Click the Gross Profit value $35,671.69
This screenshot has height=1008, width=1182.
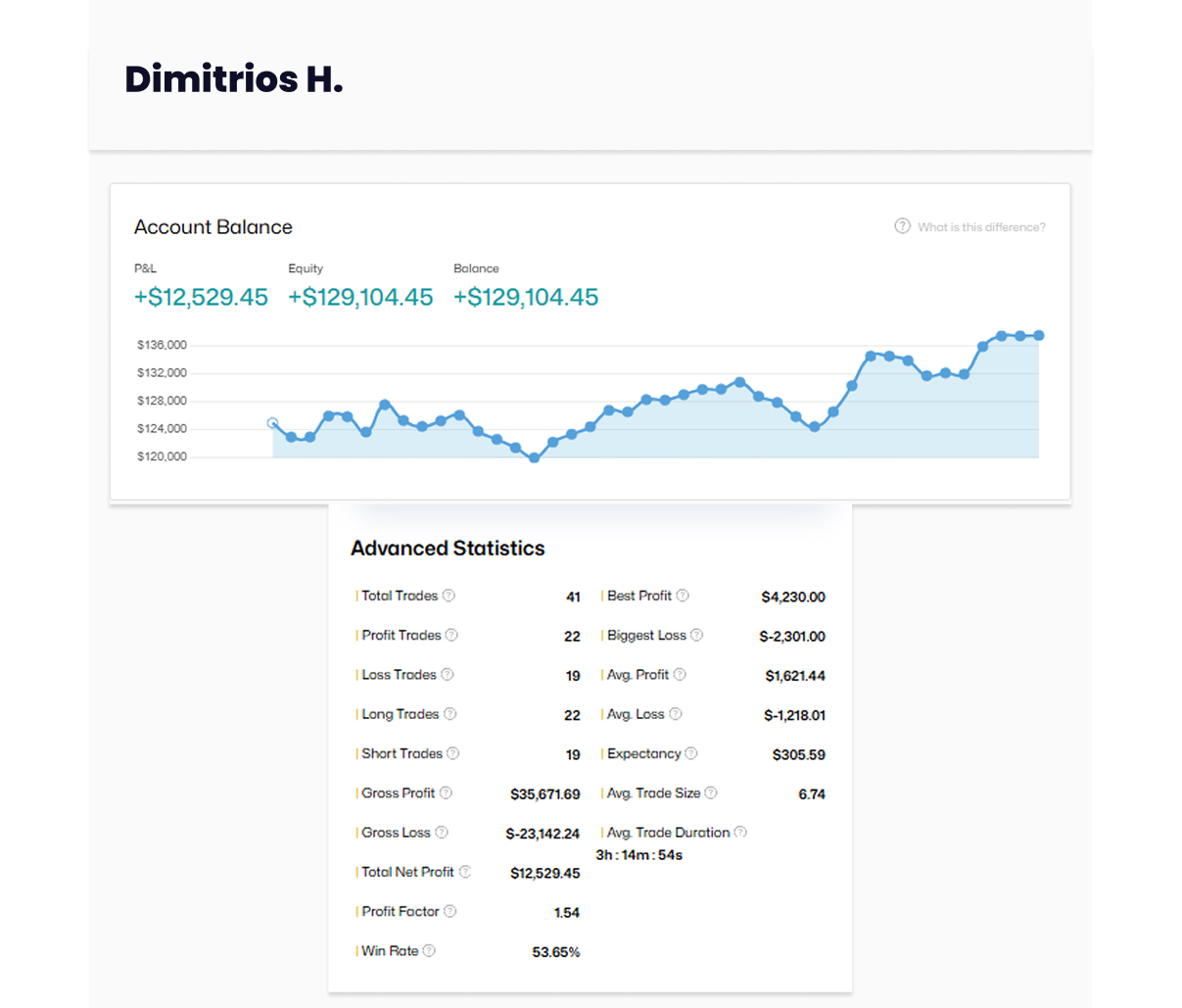[x=545, y=794]
